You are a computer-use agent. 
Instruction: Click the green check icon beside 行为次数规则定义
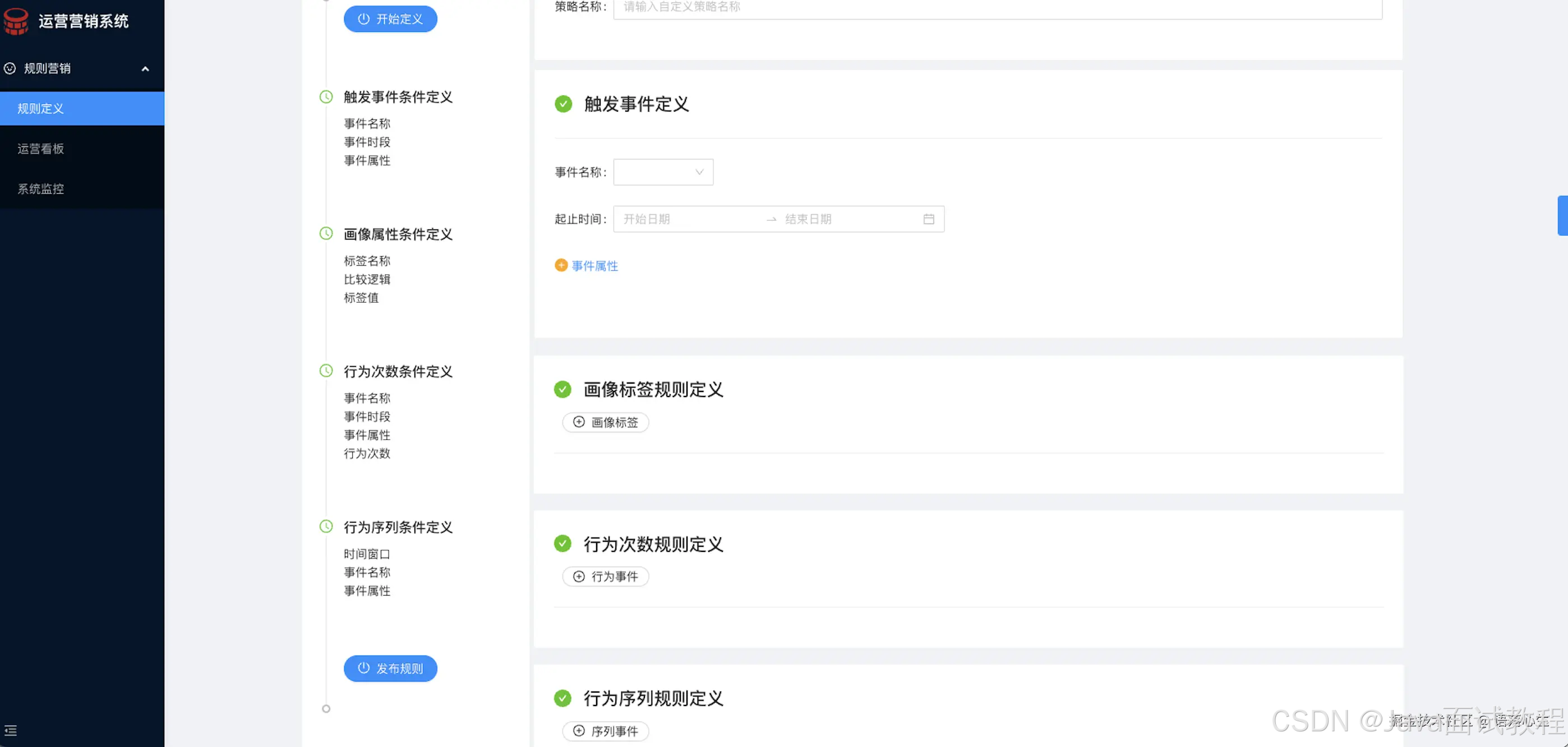click(562, 543)
